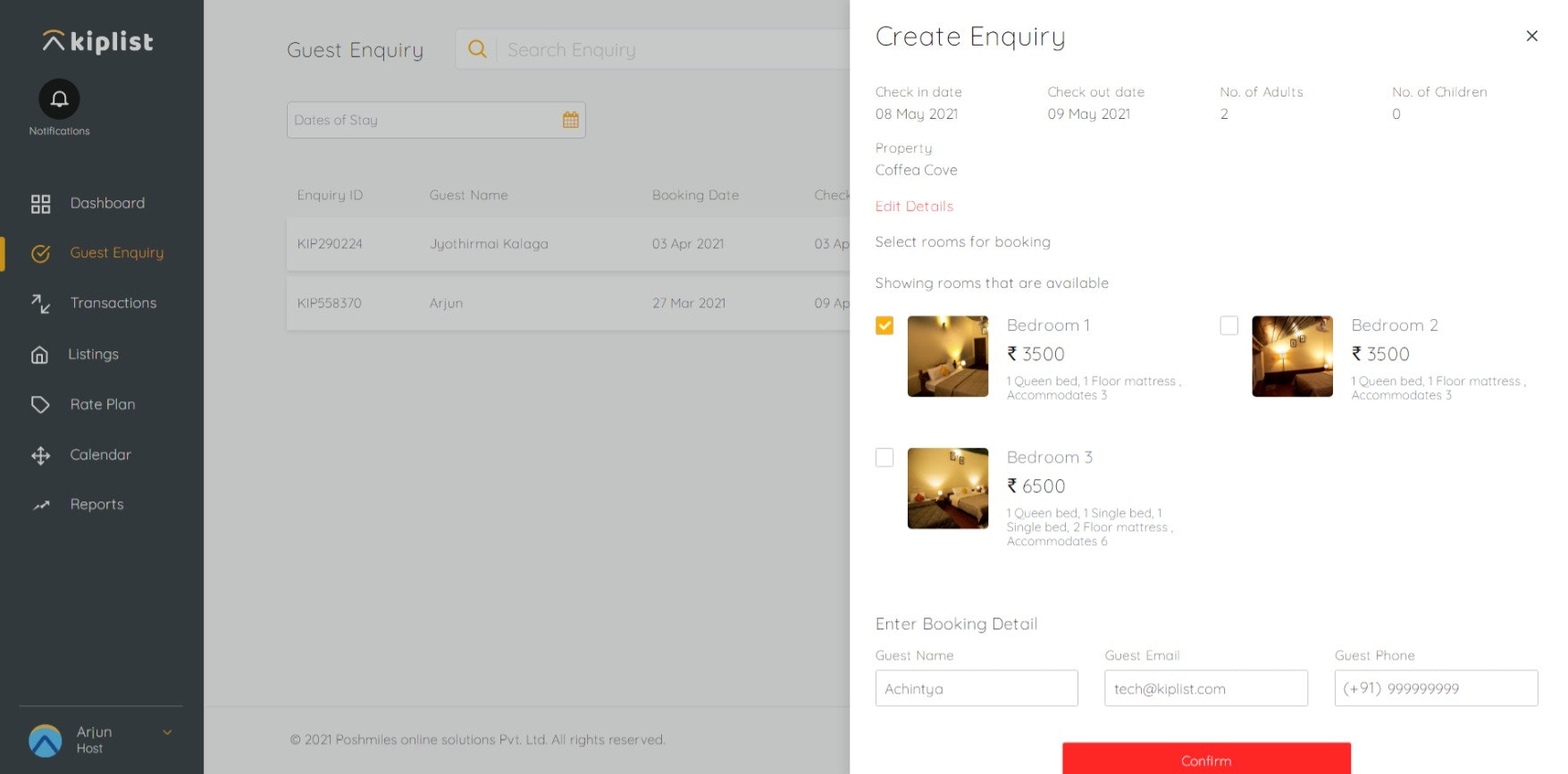Select the Bedroom 3 checkbox
Image resolution: width=1568 pixels, height=774 pixels.
[x=885, y=458]
